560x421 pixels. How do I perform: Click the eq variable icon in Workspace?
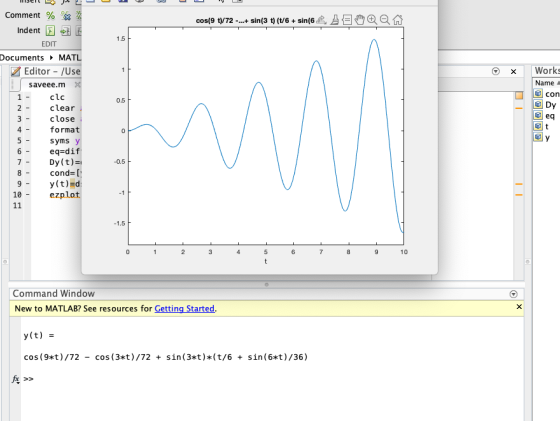(538, 115)
